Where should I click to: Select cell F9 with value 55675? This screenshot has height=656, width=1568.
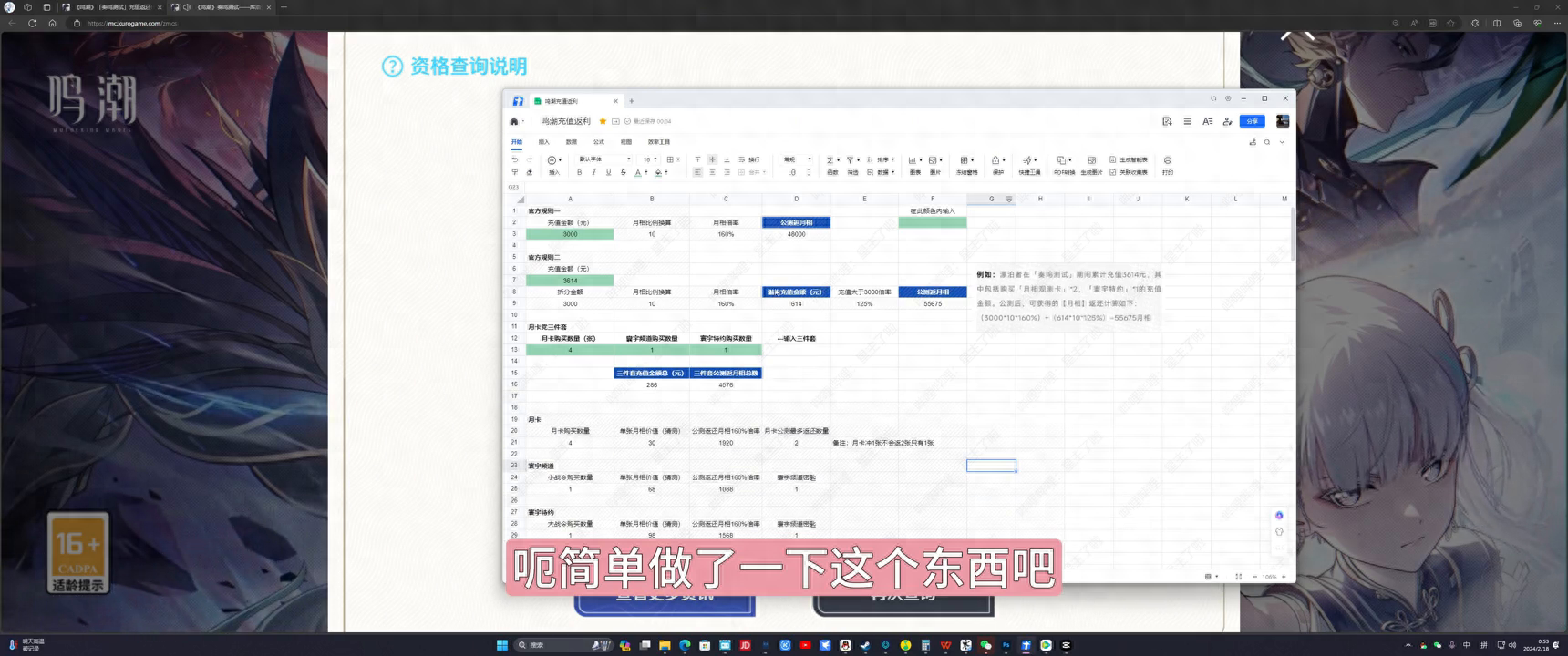click(932, 303)
